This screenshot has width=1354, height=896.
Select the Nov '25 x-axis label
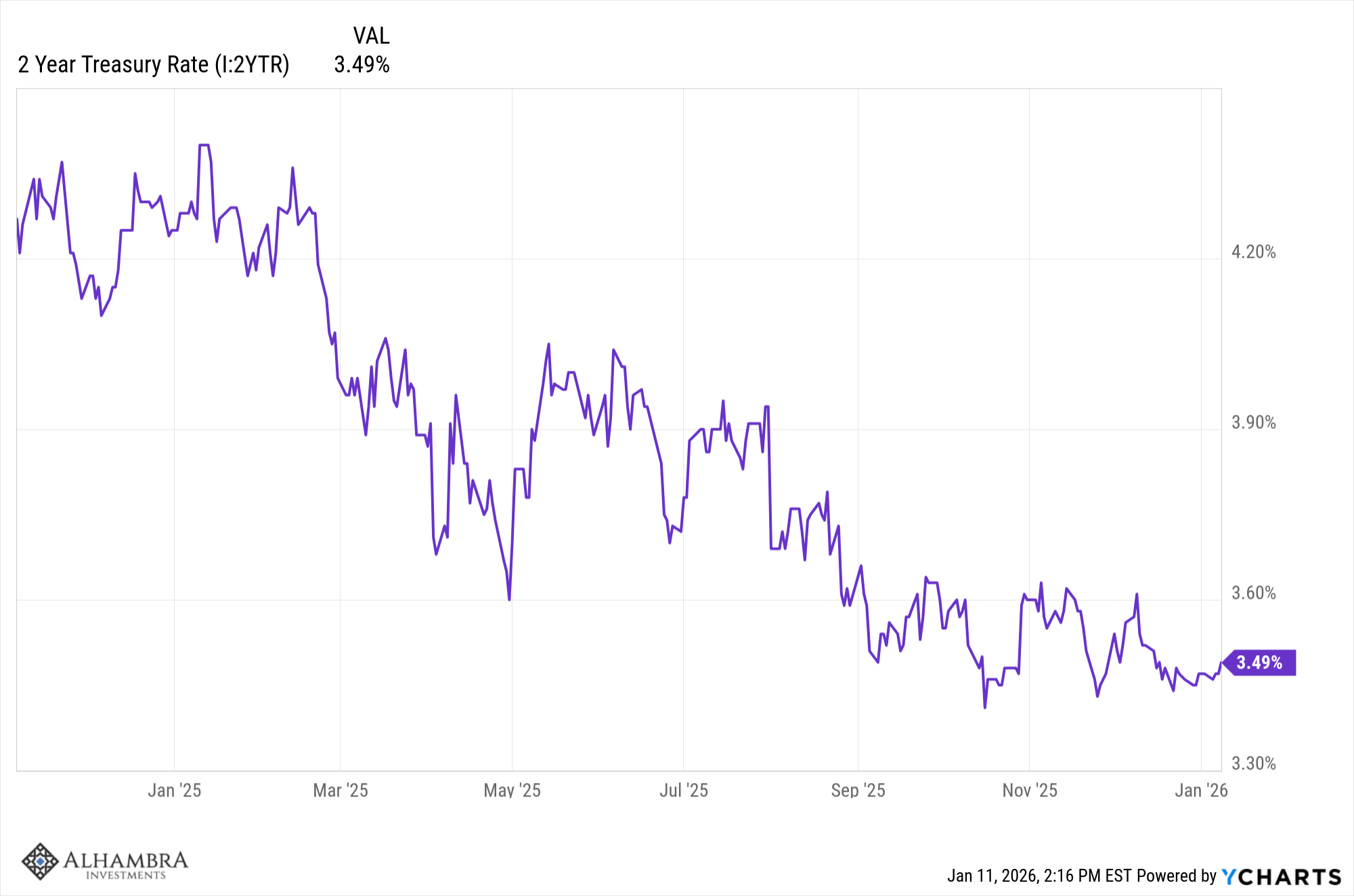click(1030, 790)
